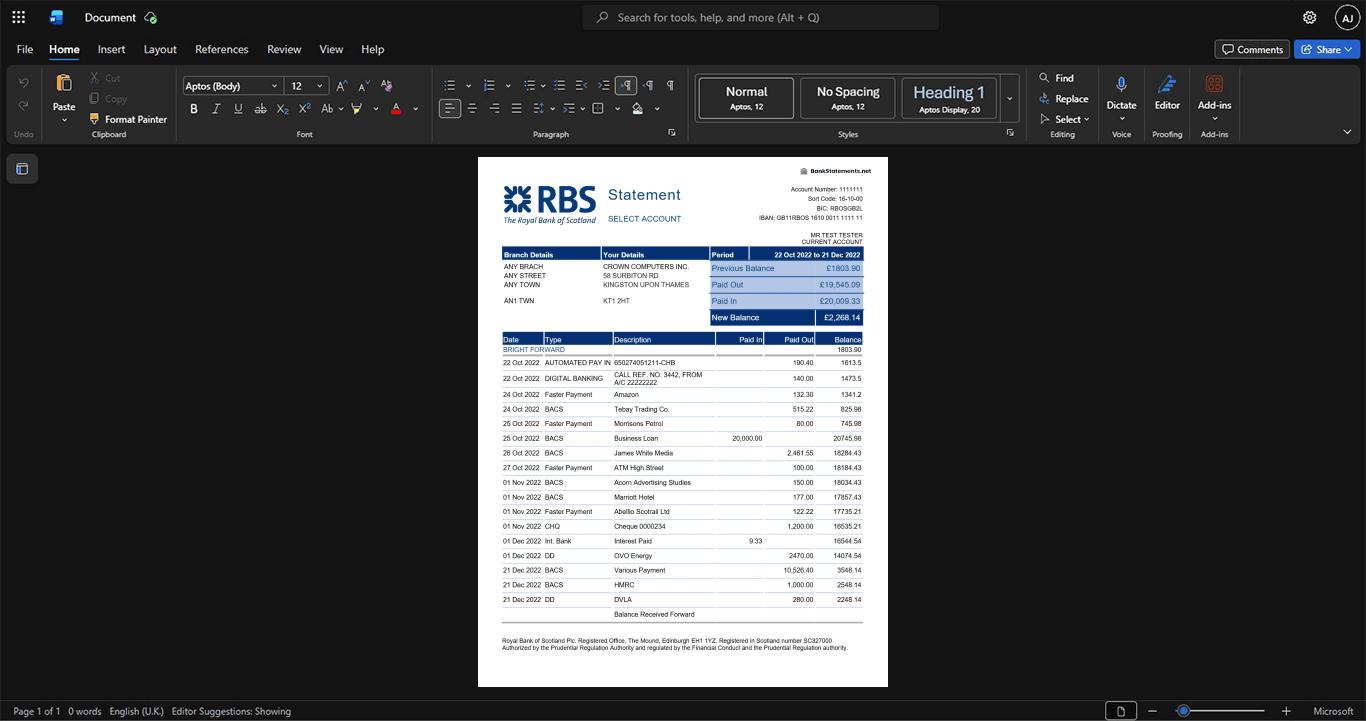Switch to the Review tab

(x=284, y=49)
